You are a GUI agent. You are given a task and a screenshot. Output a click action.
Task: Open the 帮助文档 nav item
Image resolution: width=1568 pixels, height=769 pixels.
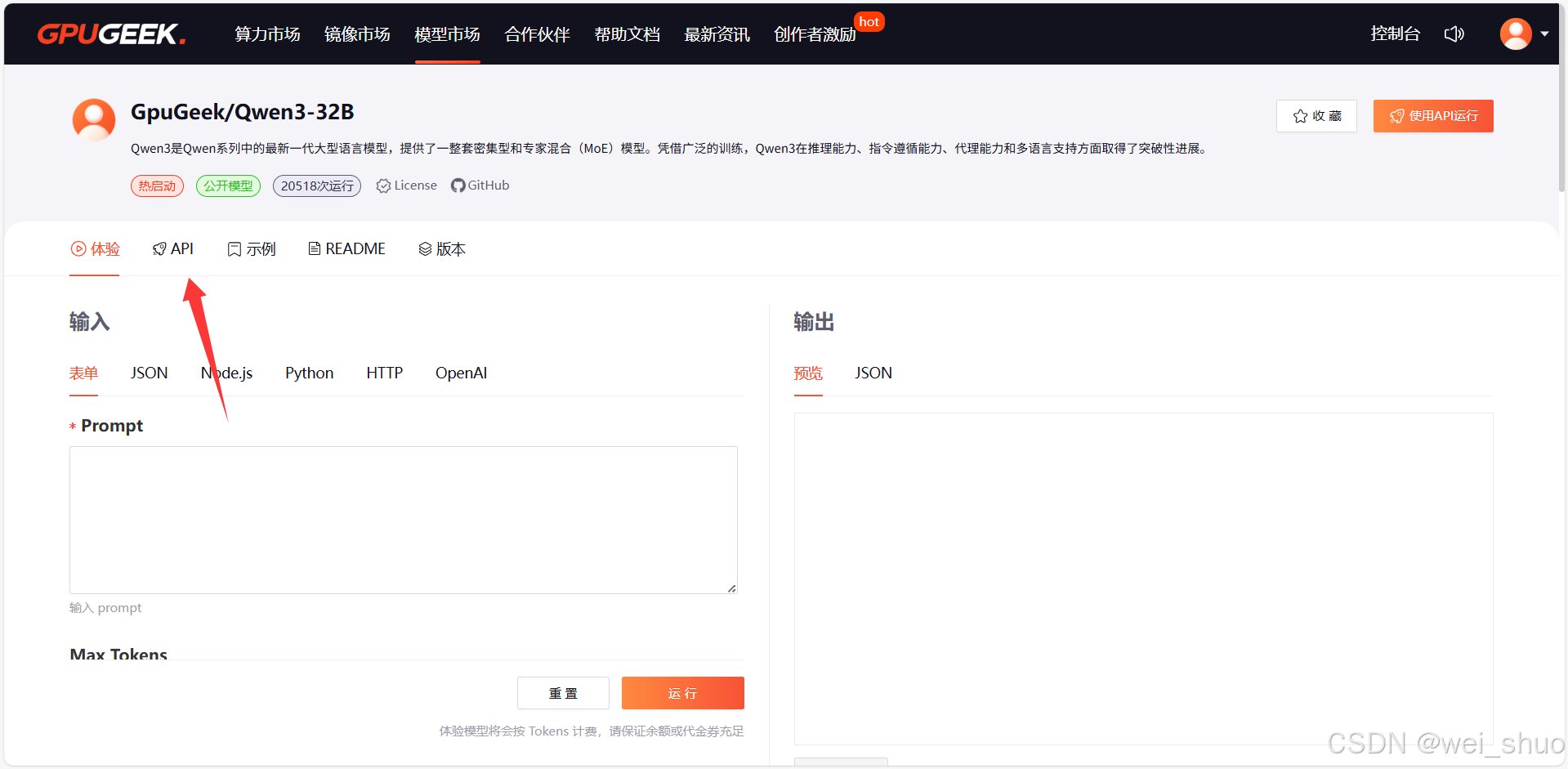pos(627,34)
